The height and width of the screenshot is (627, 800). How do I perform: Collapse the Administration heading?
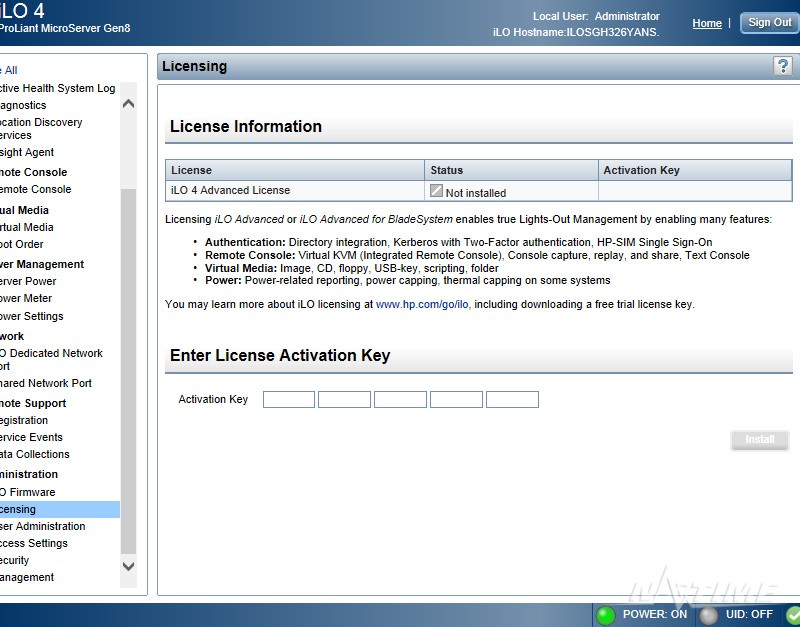pos(29,474)
